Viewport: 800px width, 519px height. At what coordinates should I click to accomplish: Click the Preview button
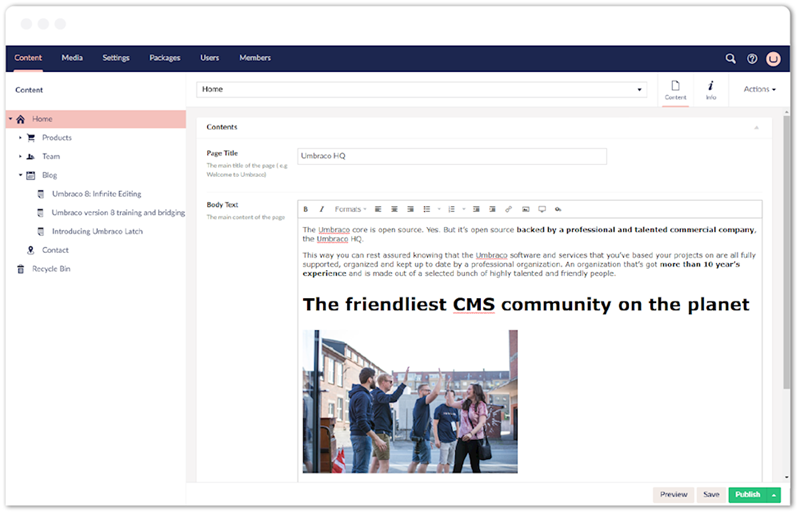pos(673,495)
